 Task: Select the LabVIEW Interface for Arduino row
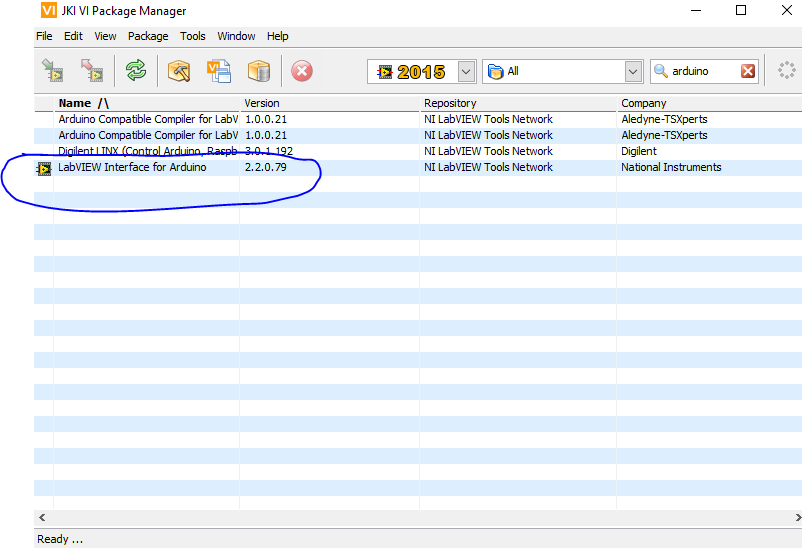pyautogui.click(x=418, y=167)
